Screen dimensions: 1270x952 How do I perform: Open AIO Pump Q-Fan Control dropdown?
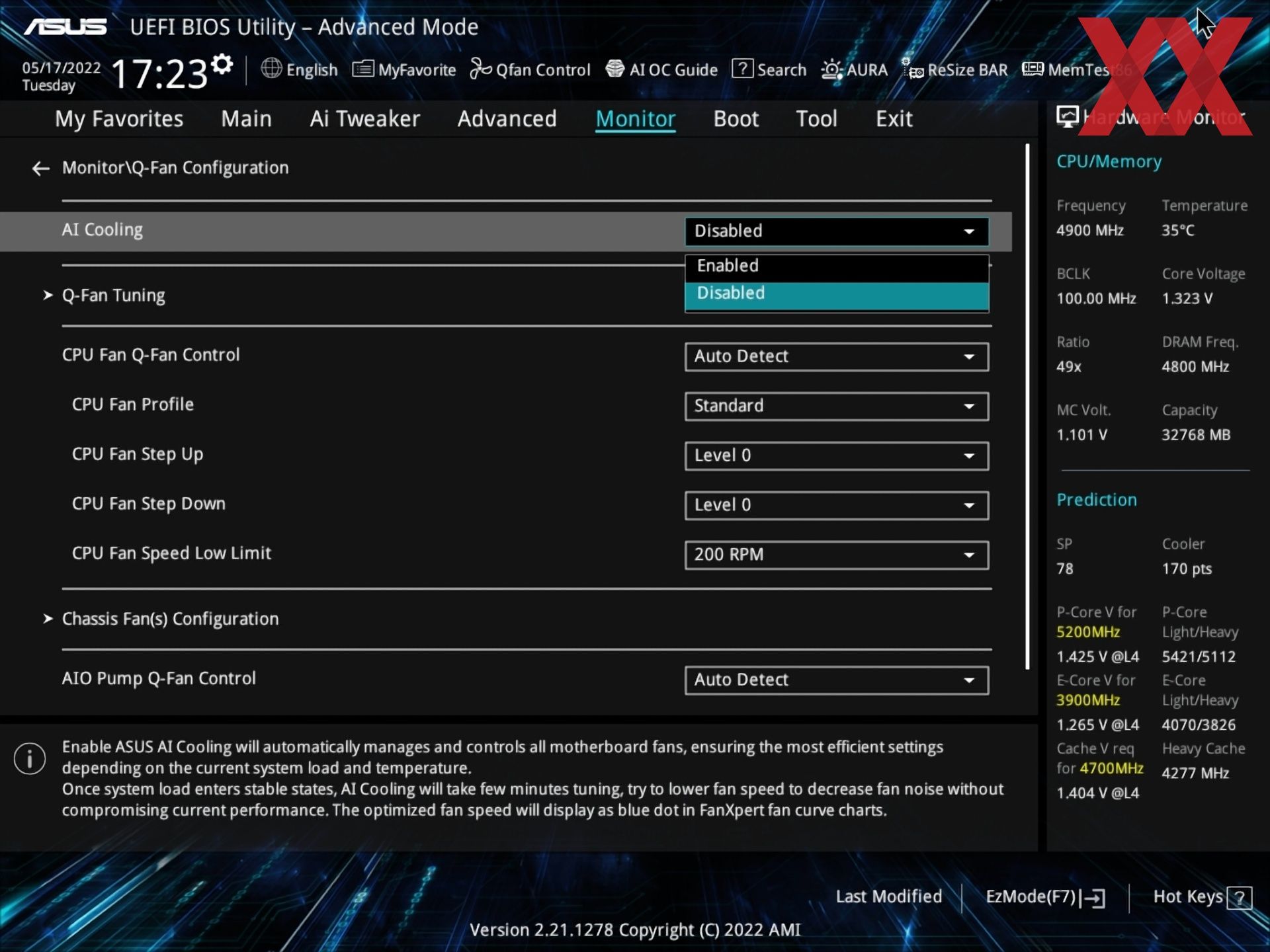pyautogui.click(x=837, y=680)
